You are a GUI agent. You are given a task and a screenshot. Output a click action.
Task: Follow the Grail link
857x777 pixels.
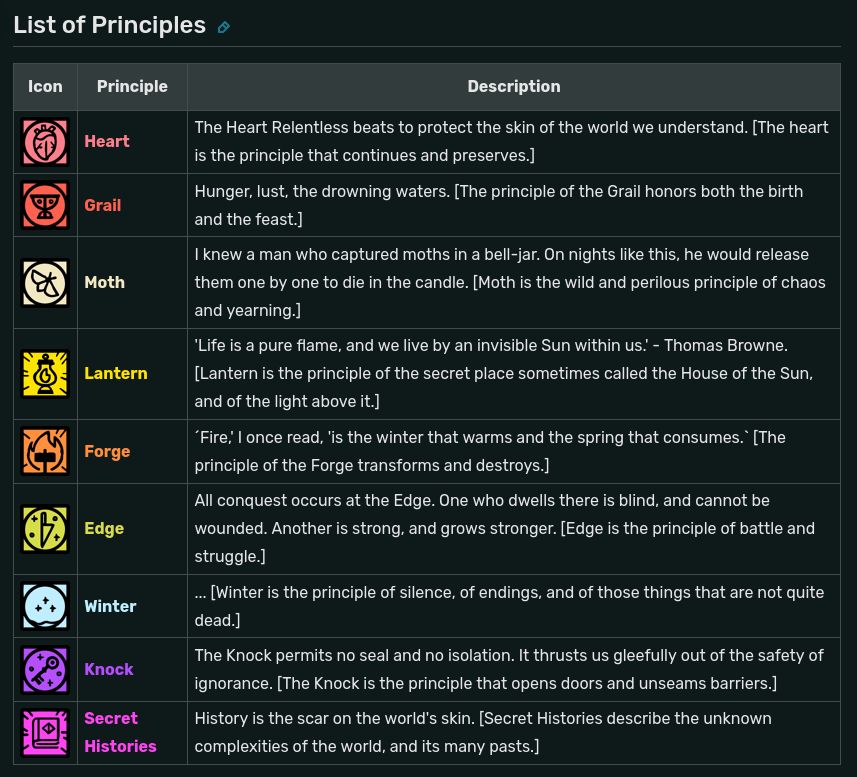(102, 205)
